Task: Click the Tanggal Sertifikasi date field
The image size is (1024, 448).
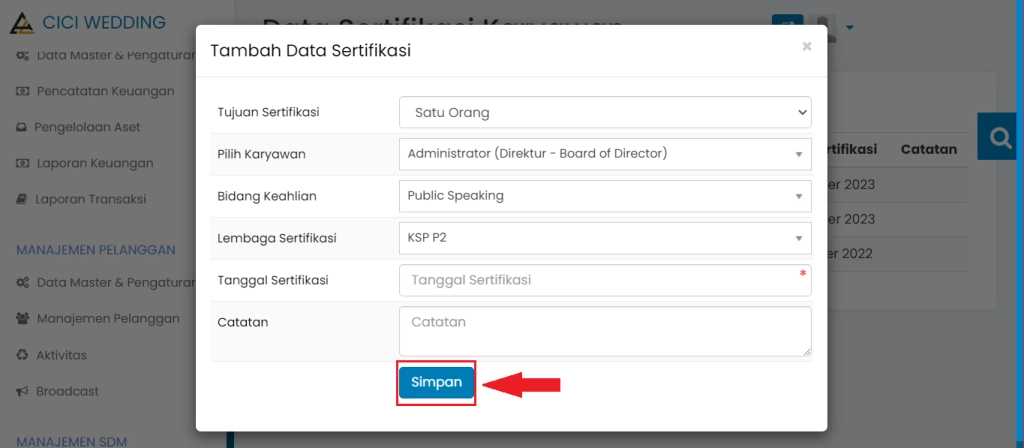Action: click(x=605, y=280)
